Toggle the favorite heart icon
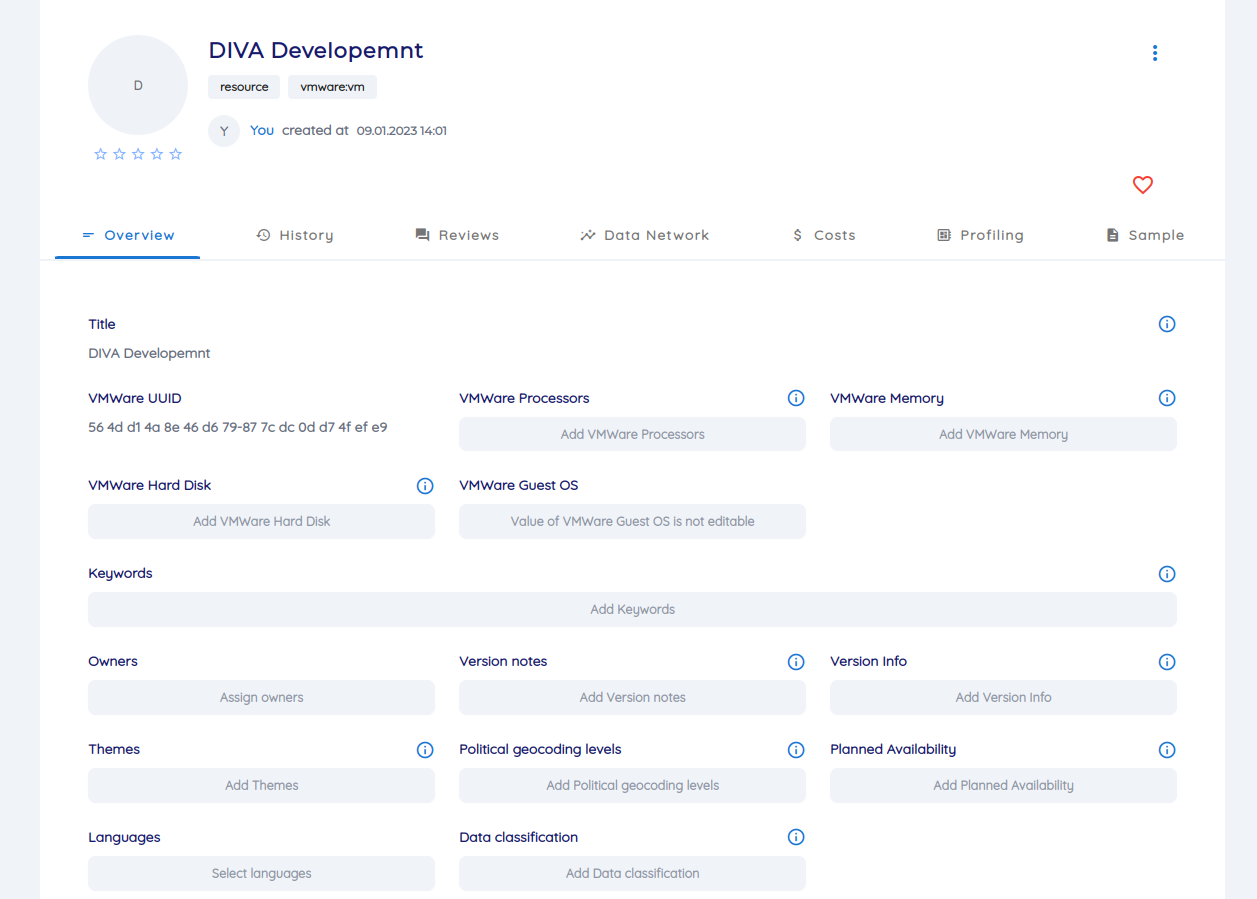This screenshot has height=899, width=1257. [1142, 185]
